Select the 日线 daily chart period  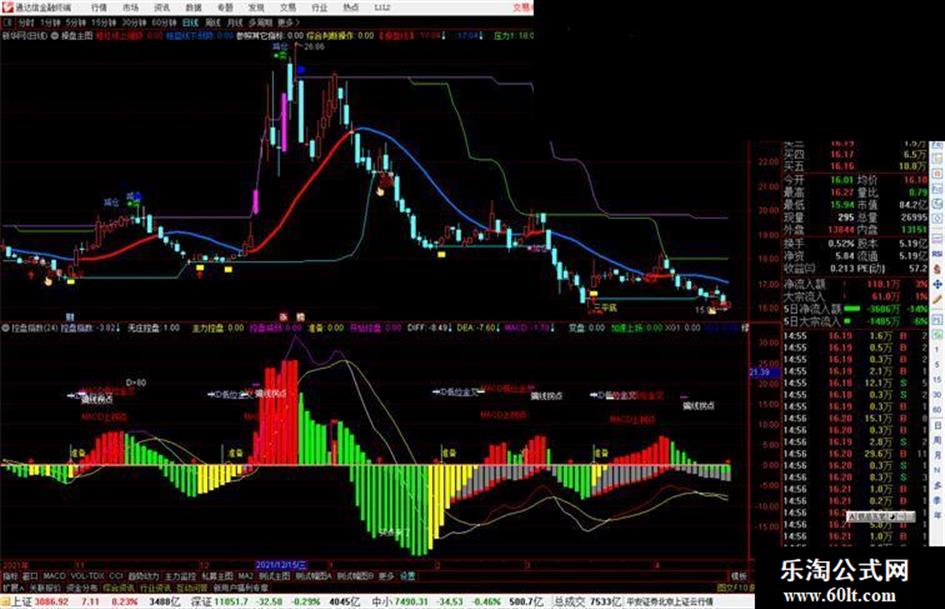(x=190, y=22)
